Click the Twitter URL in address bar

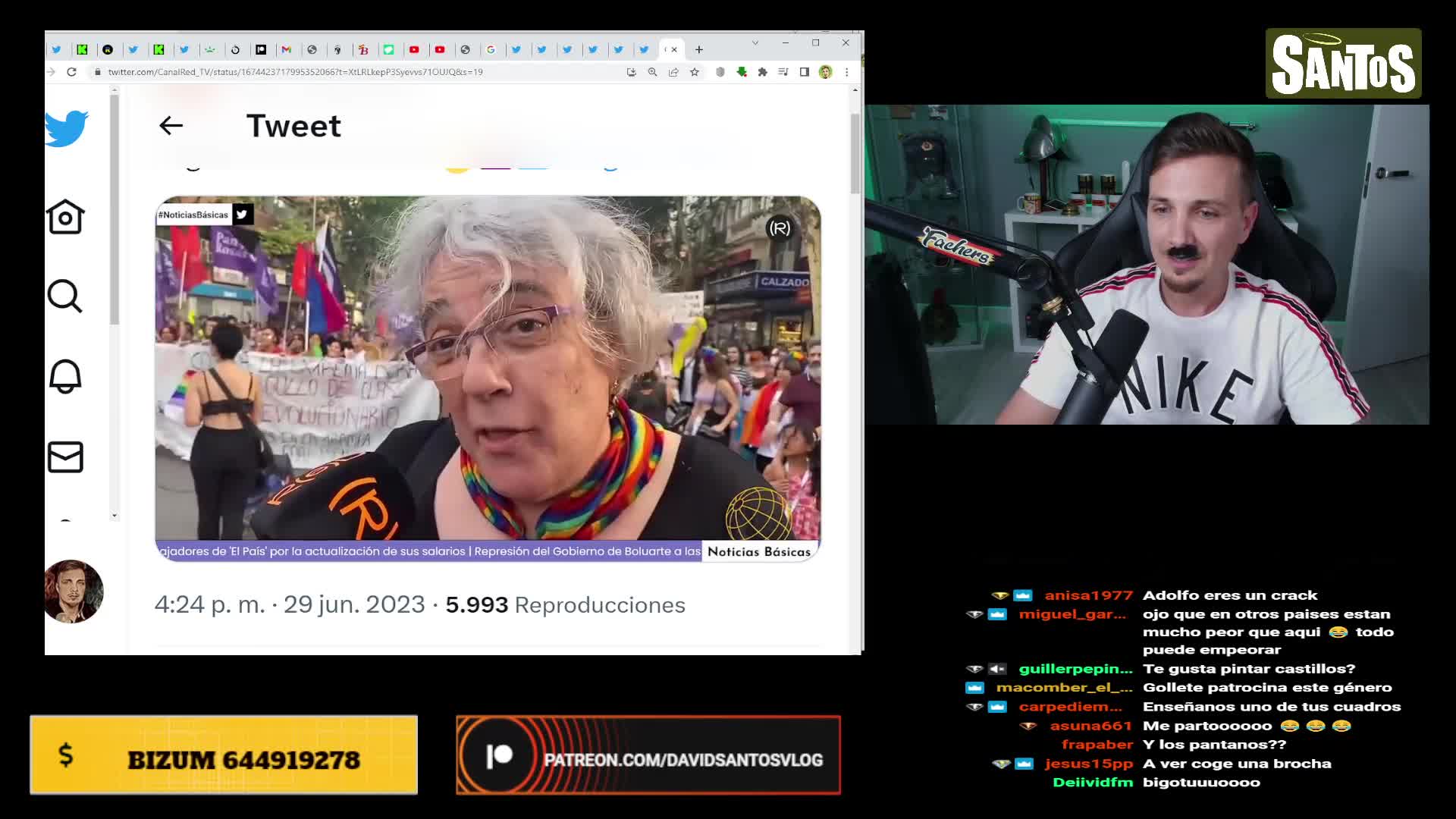pos(295,72)
